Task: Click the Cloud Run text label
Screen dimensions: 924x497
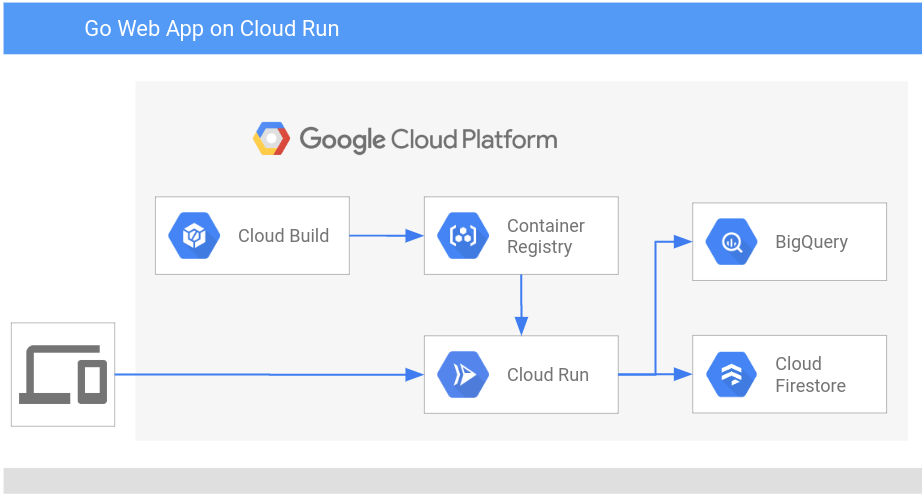Action: pyautogui.click(x=547, y=375)
